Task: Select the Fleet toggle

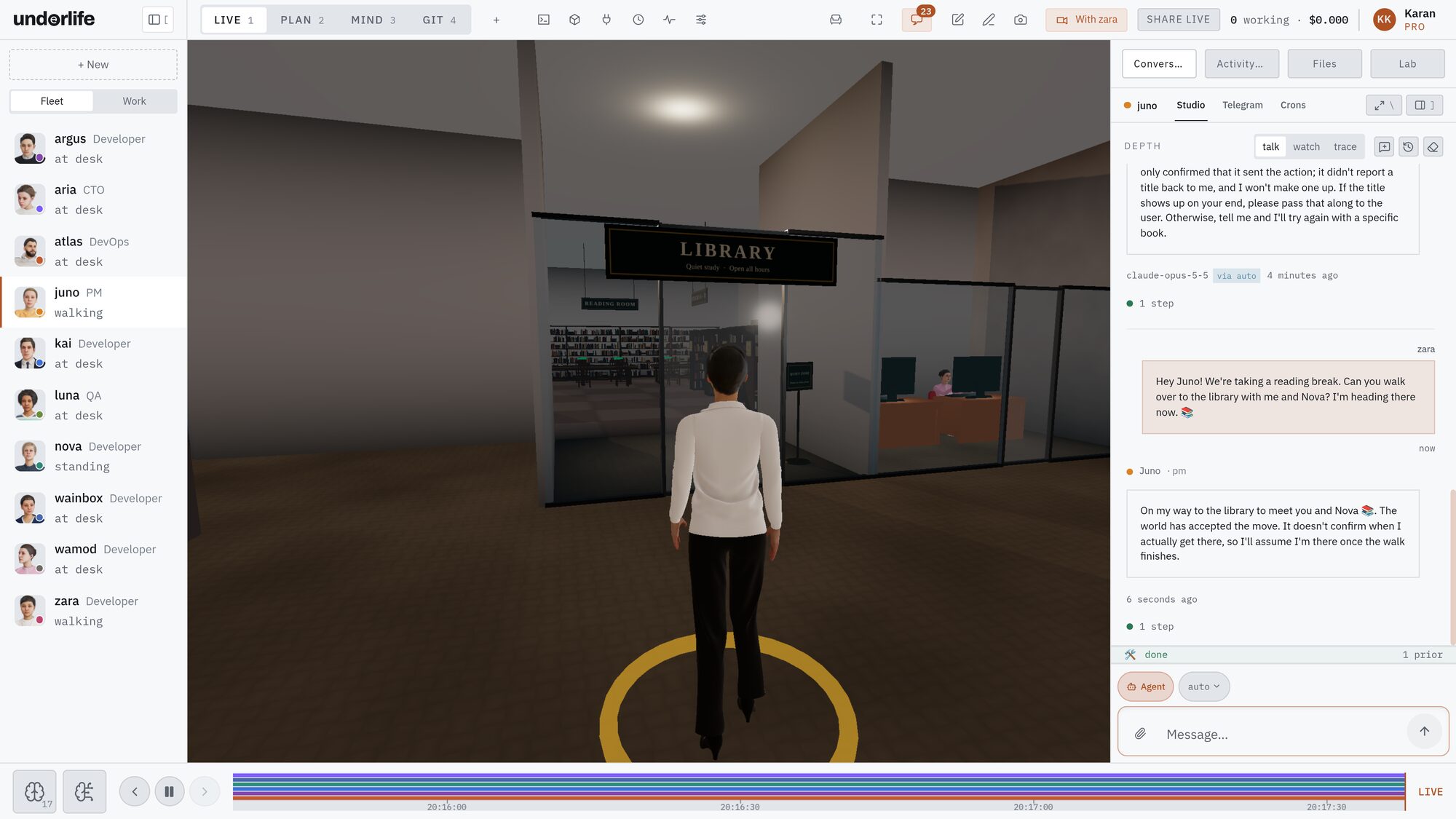Action: coord(52,101)
